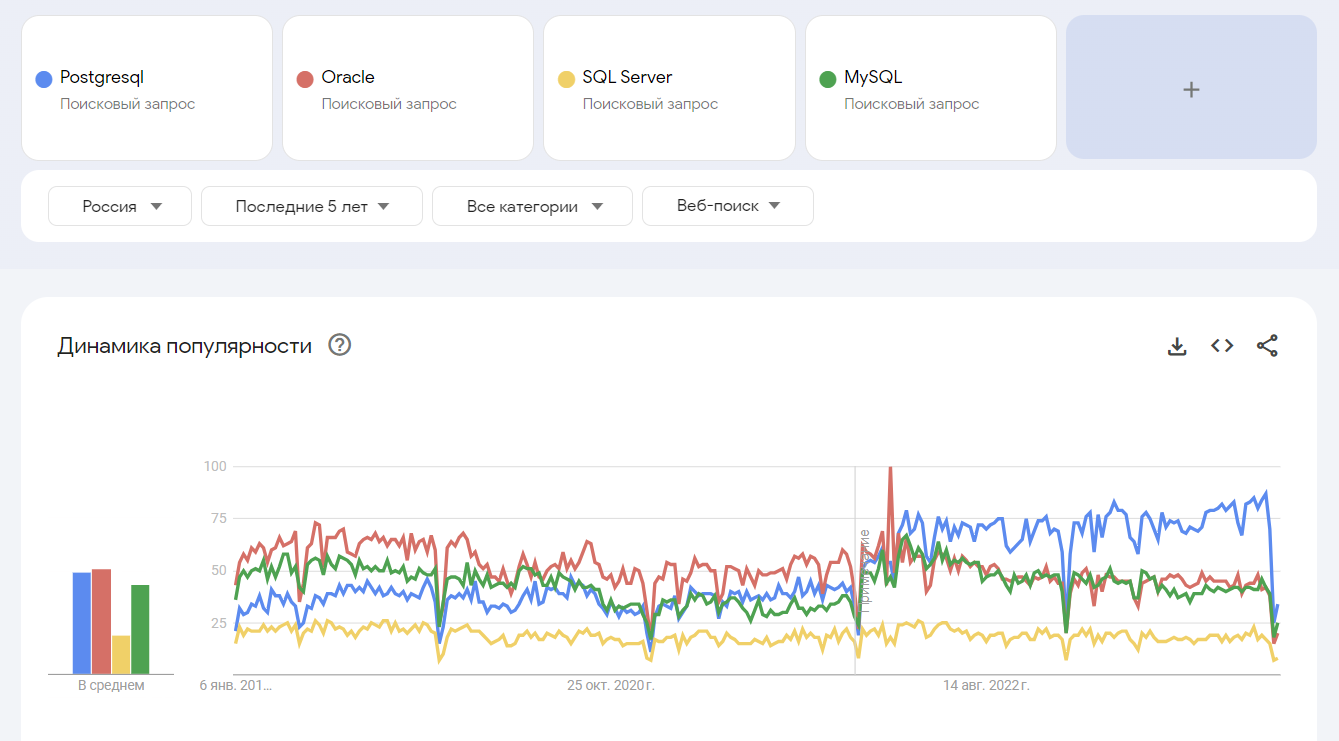Viewport: 1339px width, 741px height.
Task: Select the Oracle search term card
Action: (x=407, y=89)
